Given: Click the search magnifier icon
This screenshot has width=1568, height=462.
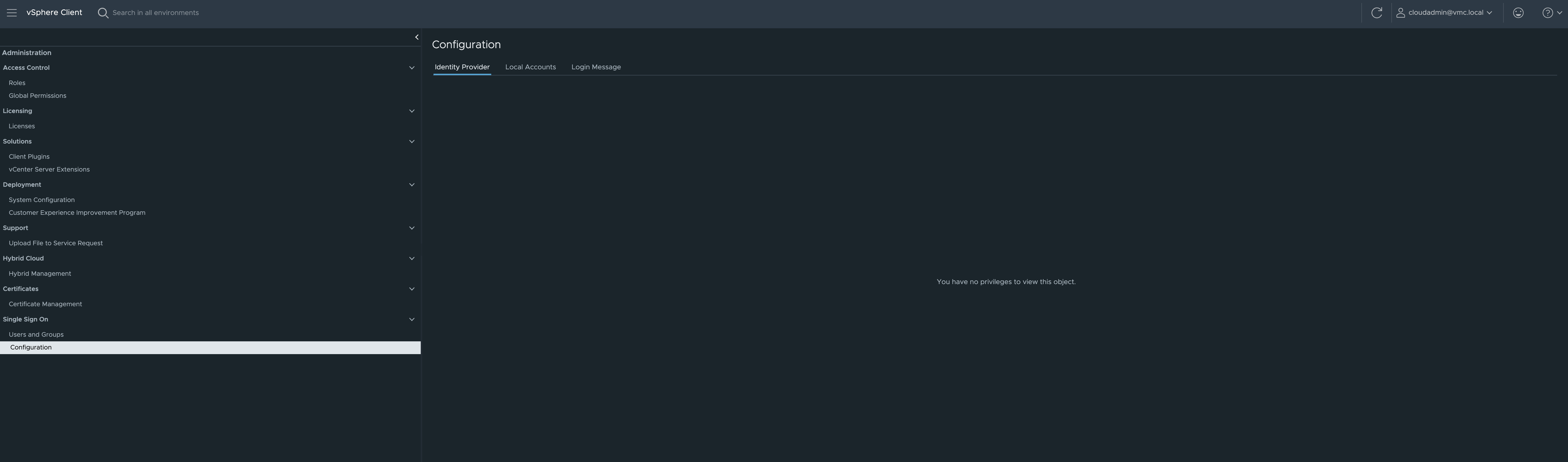Looking at the screenshot, I should point(103,13).
